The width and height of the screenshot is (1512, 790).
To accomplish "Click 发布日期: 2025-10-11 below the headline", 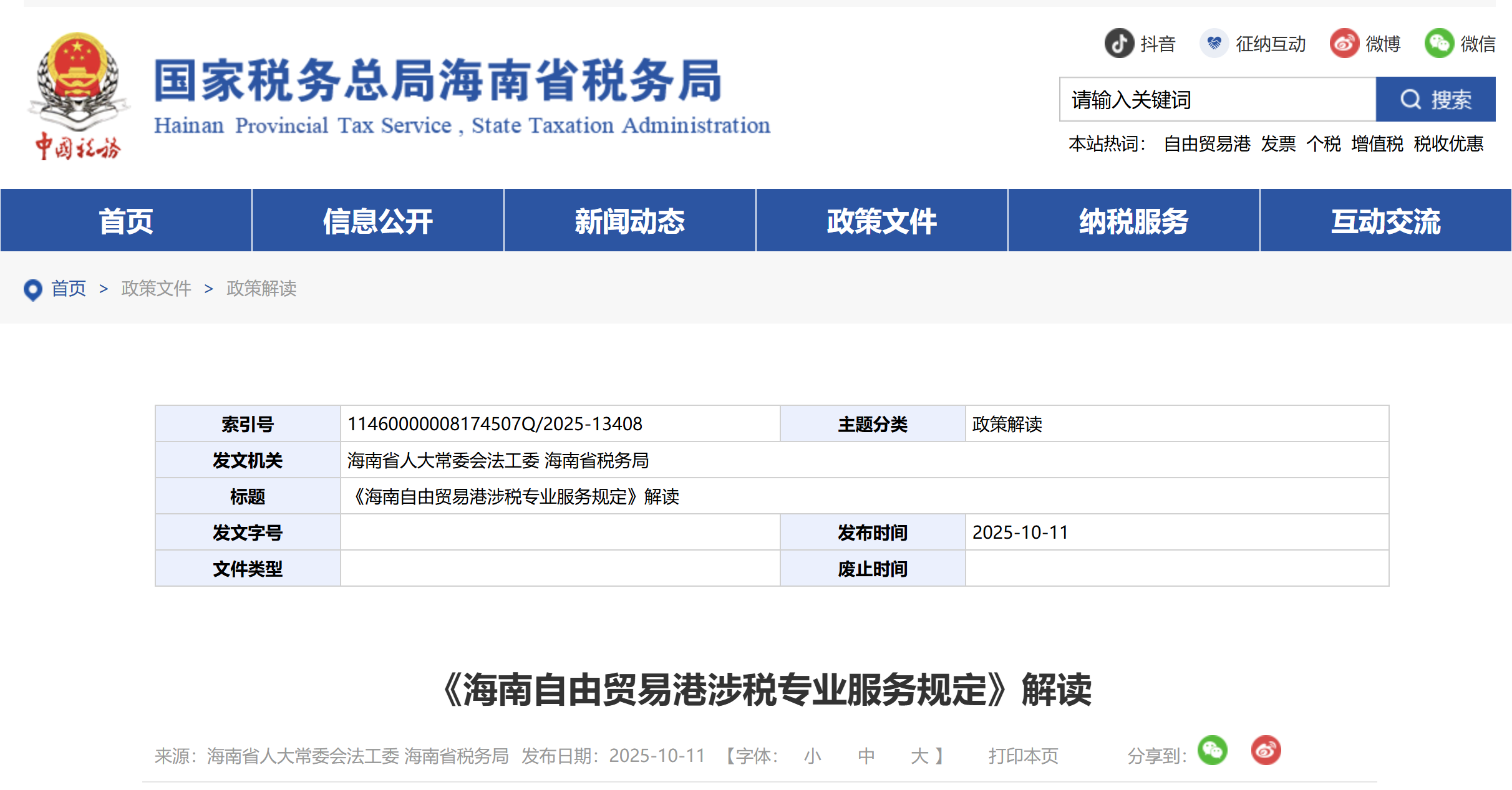I will tap(613, 756).
